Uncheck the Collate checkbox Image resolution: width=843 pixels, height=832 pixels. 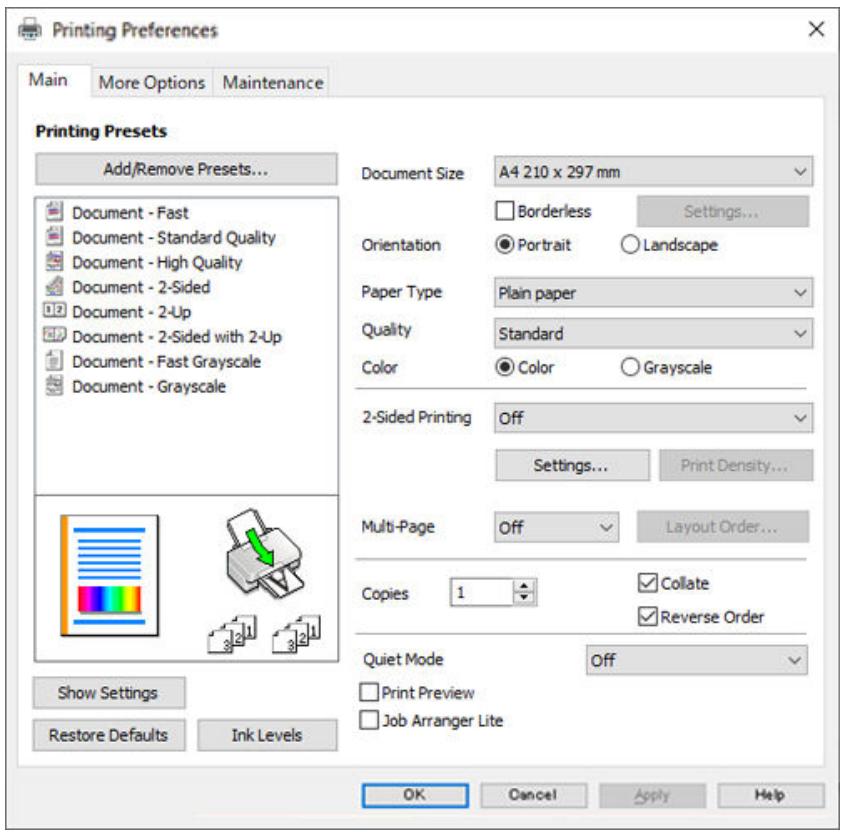coord(647,583)
